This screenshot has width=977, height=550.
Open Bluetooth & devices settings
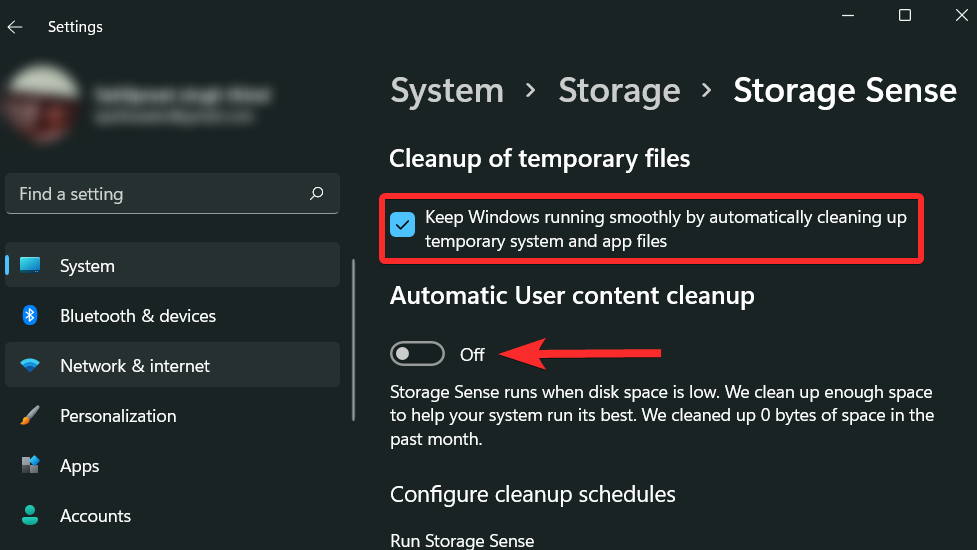coord(138,316)
